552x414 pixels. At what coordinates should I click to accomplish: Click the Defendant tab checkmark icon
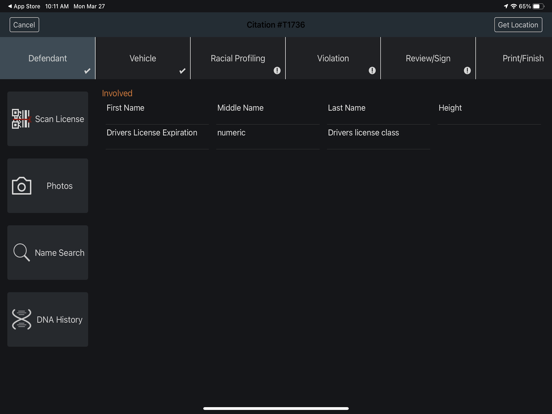[87, 71]
